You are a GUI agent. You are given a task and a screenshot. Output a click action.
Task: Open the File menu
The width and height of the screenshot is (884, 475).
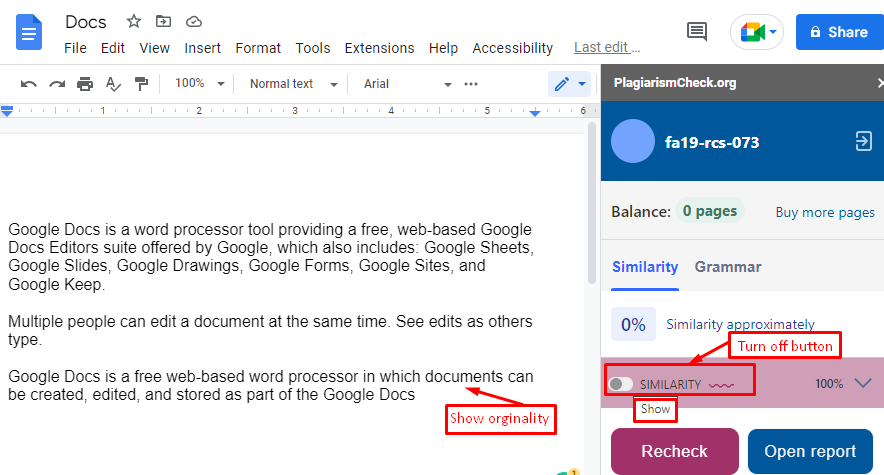pyautogui.click(x=76, y=48)
